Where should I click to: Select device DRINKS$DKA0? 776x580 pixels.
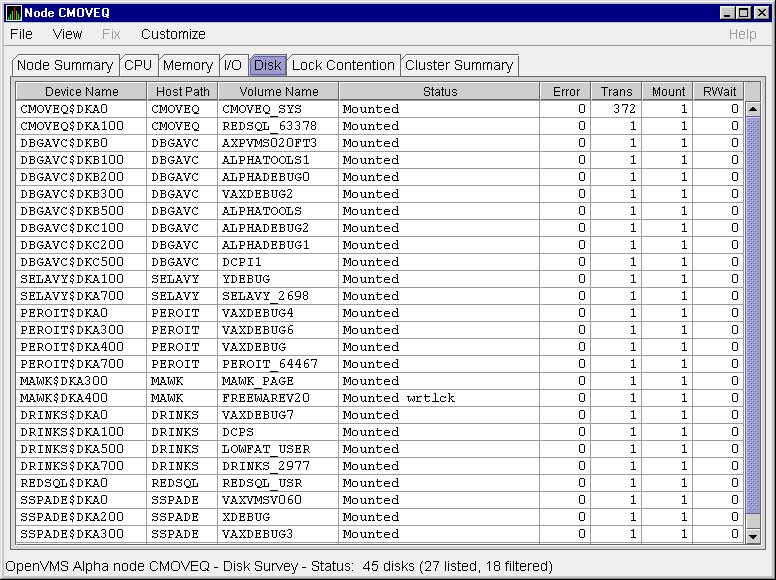click(64, 415)
